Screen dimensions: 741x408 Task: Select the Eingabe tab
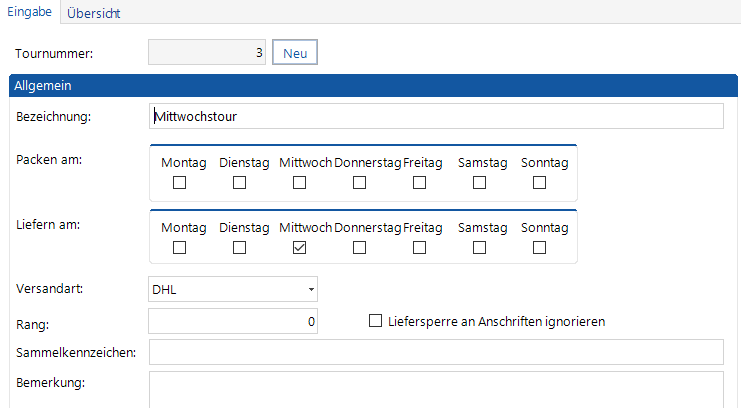(30, 13)
